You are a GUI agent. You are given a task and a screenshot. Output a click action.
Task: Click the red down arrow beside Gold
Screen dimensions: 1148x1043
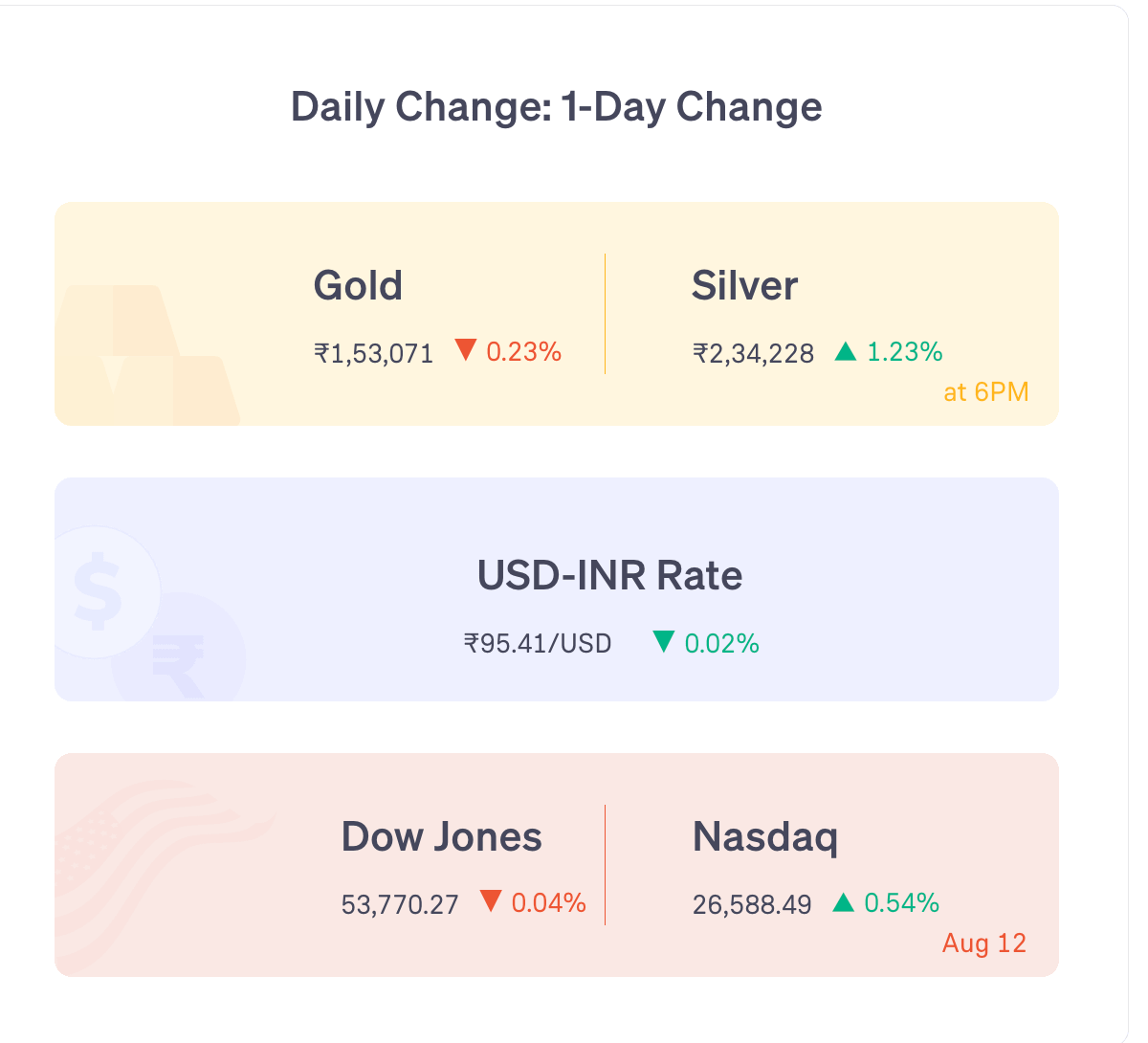pyautogui.click(x=466, y=350)
